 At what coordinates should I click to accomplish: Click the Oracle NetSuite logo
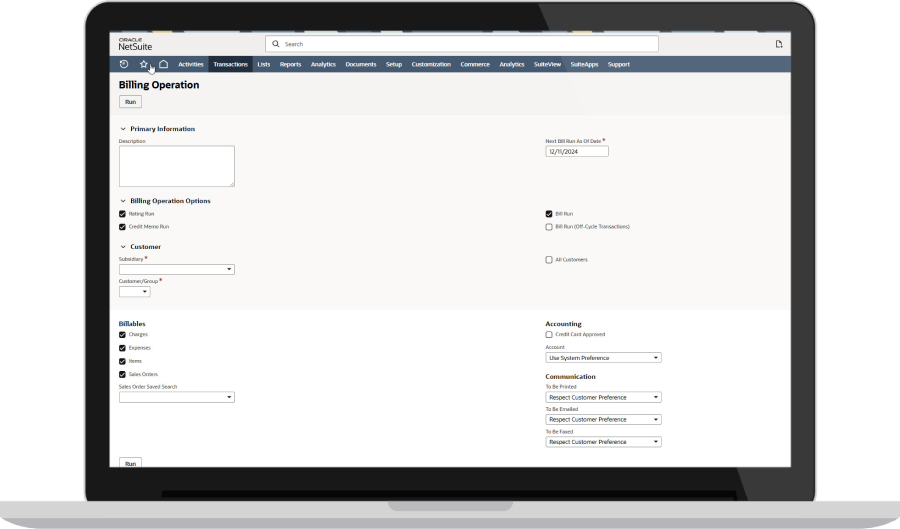point(135,44)
